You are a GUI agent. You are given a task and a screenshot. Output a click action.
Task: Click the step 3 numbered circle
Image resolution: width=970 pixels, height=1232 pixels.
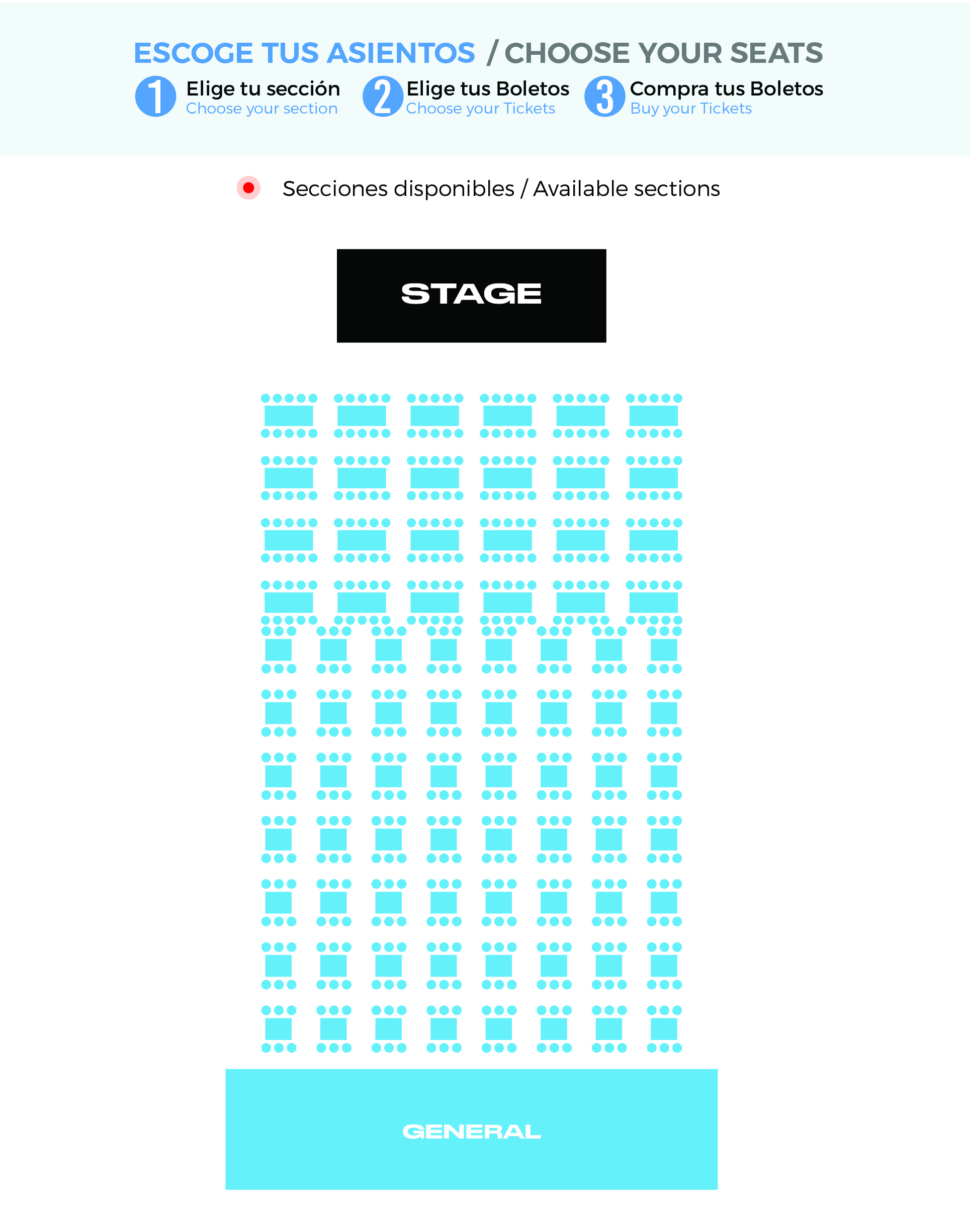pos(604,97)
